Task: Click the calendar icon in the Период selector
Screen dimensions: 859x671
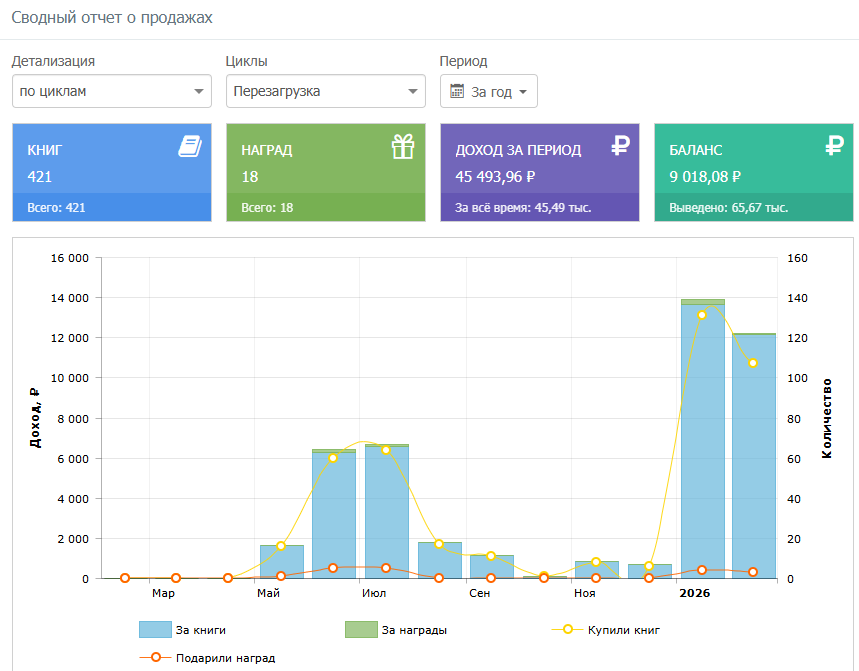Action: coord(457,91)
